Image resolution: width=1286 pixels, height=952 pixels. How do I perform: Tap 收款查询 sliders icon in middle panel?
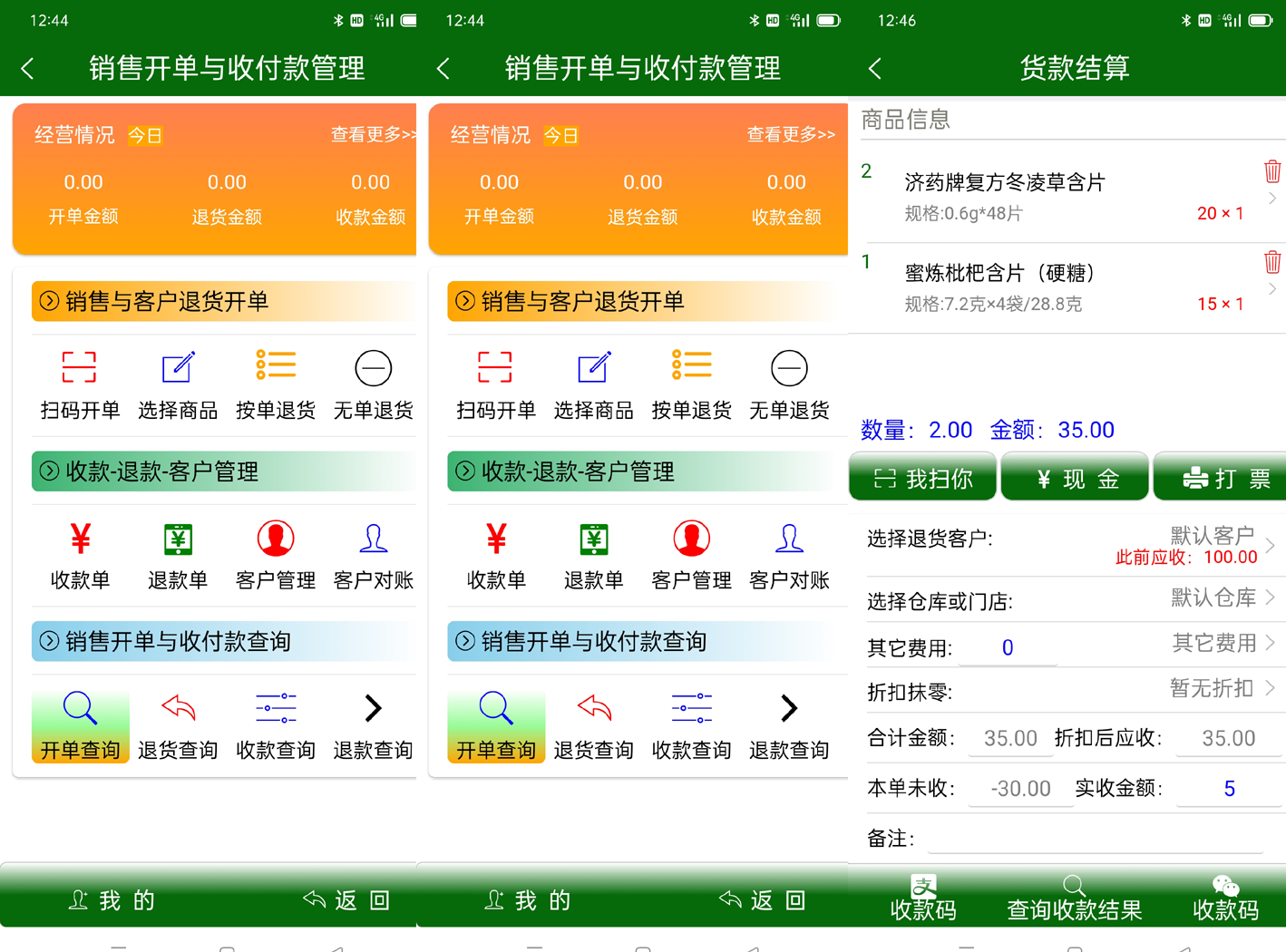tap(691, 708)
